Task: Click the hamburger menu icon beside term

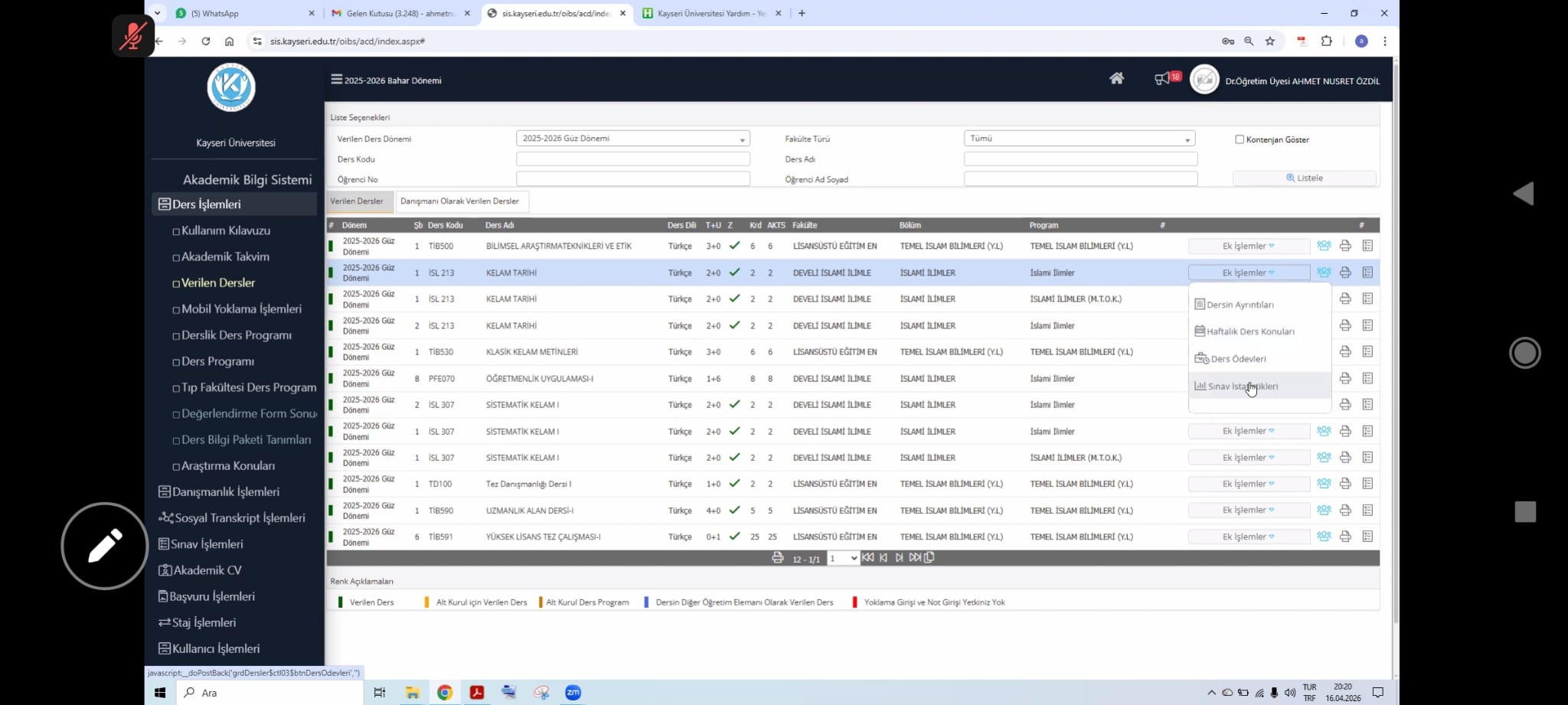Action: click(336, 80)
